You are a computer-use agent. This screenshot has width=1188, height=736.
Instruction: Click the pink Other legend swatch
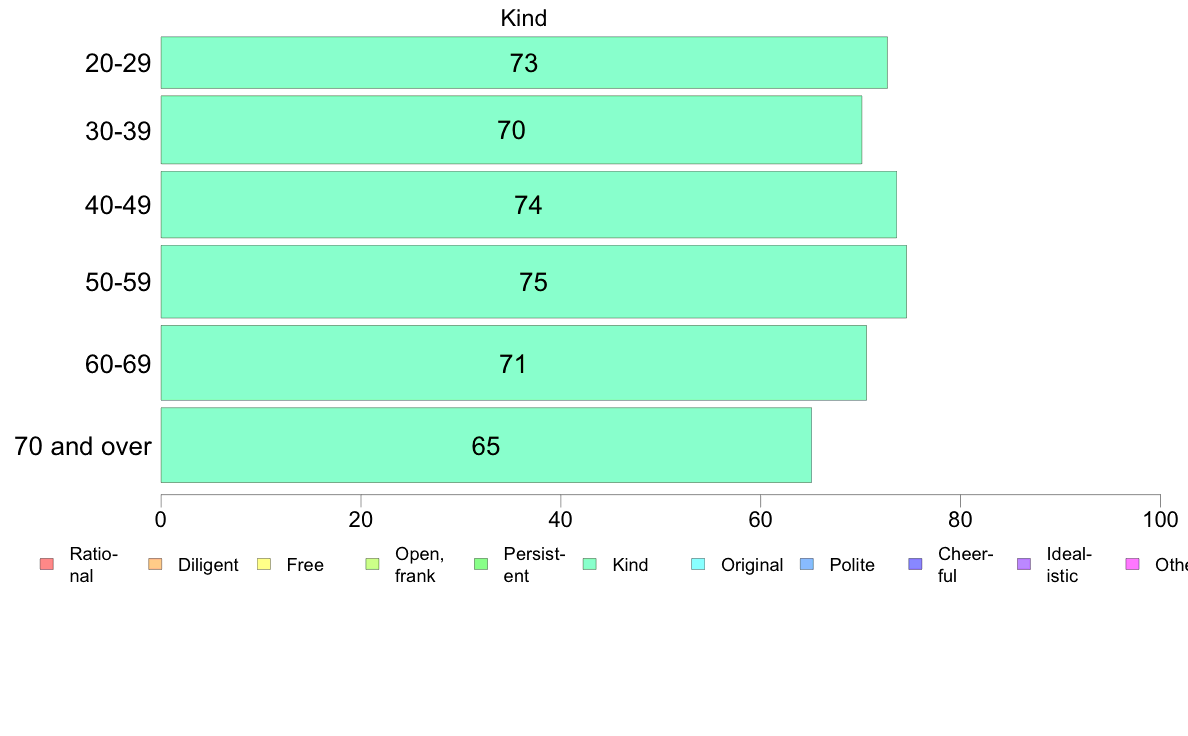pyautogui.click(x=1133, y=564)
